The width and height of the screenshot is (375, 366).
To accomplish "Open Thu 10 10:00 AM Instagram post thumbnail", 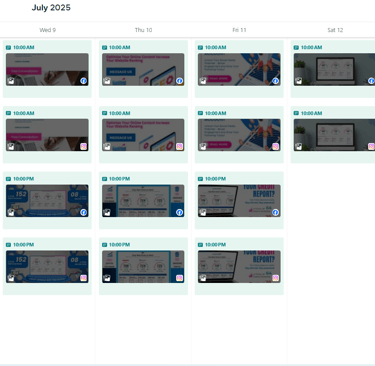I will (x=143, y=135).
